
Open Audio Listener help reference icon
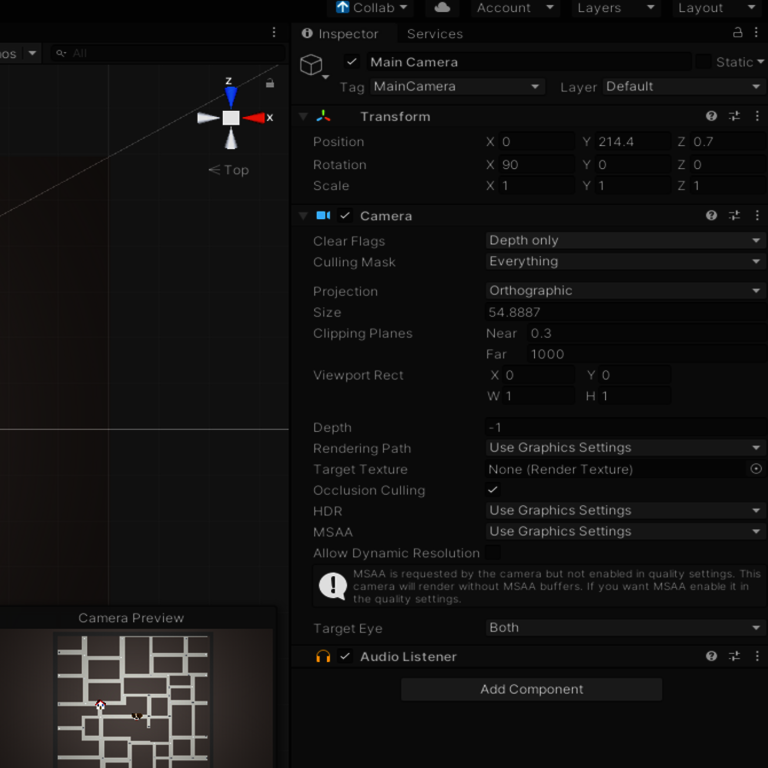coord(711,656)
